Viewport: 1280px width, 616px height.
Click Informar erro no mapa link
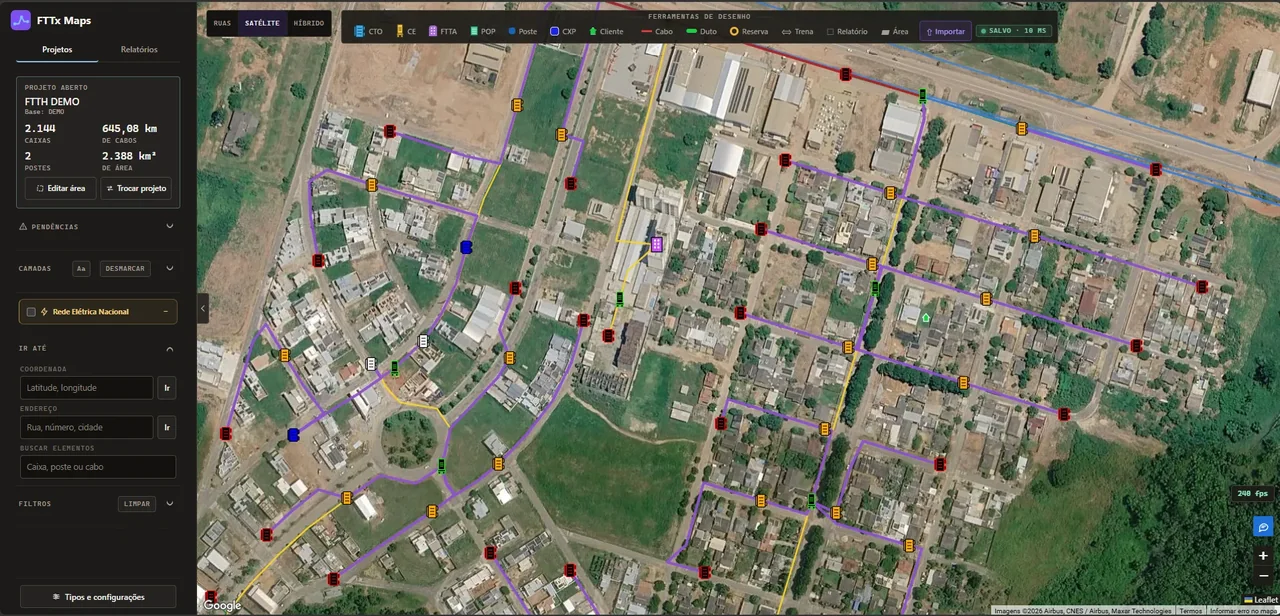point(1243,611)
